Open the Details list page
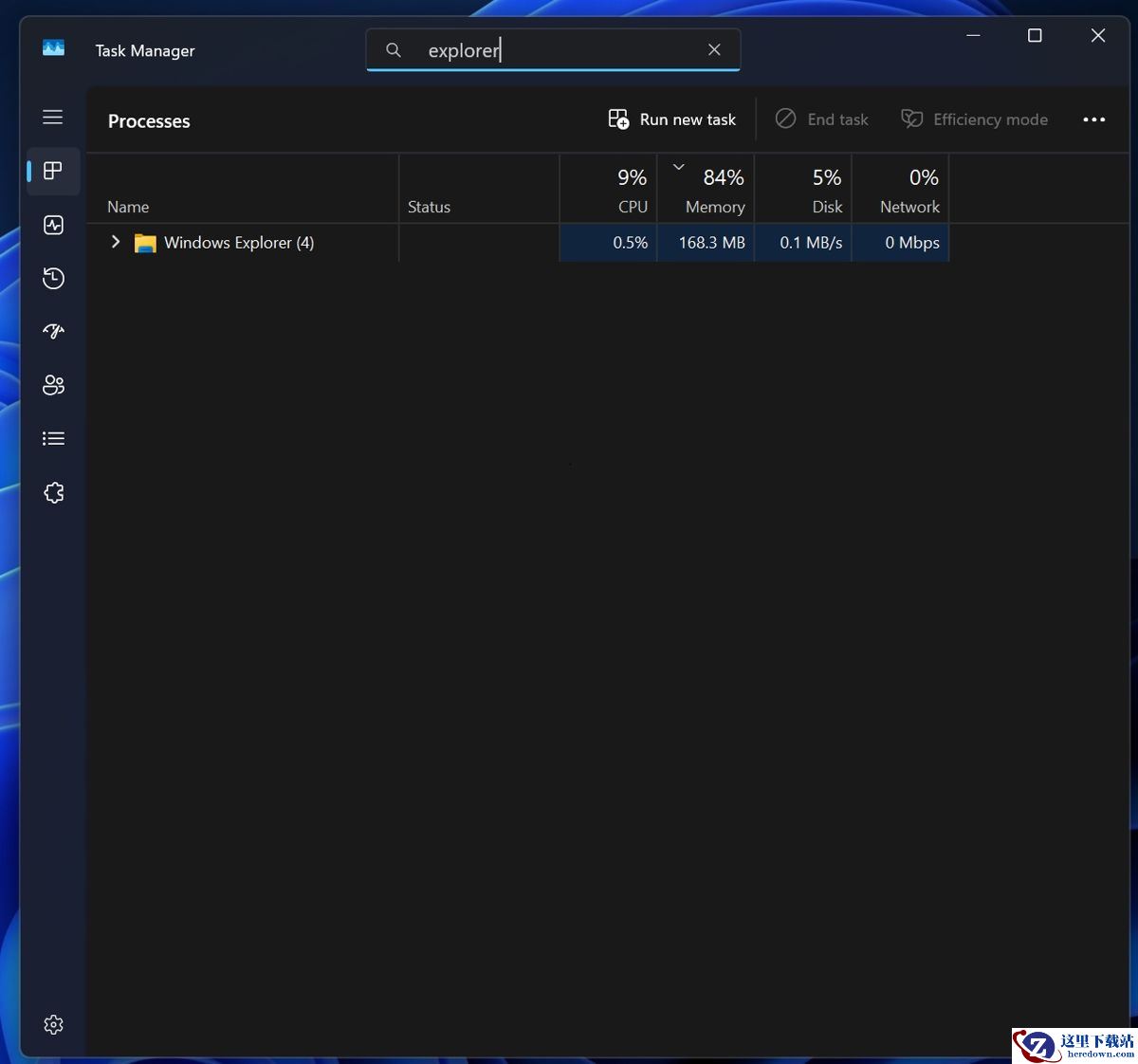This screenshot has width=1138, height=1064. pyautogui.click(x=53, y=438)
